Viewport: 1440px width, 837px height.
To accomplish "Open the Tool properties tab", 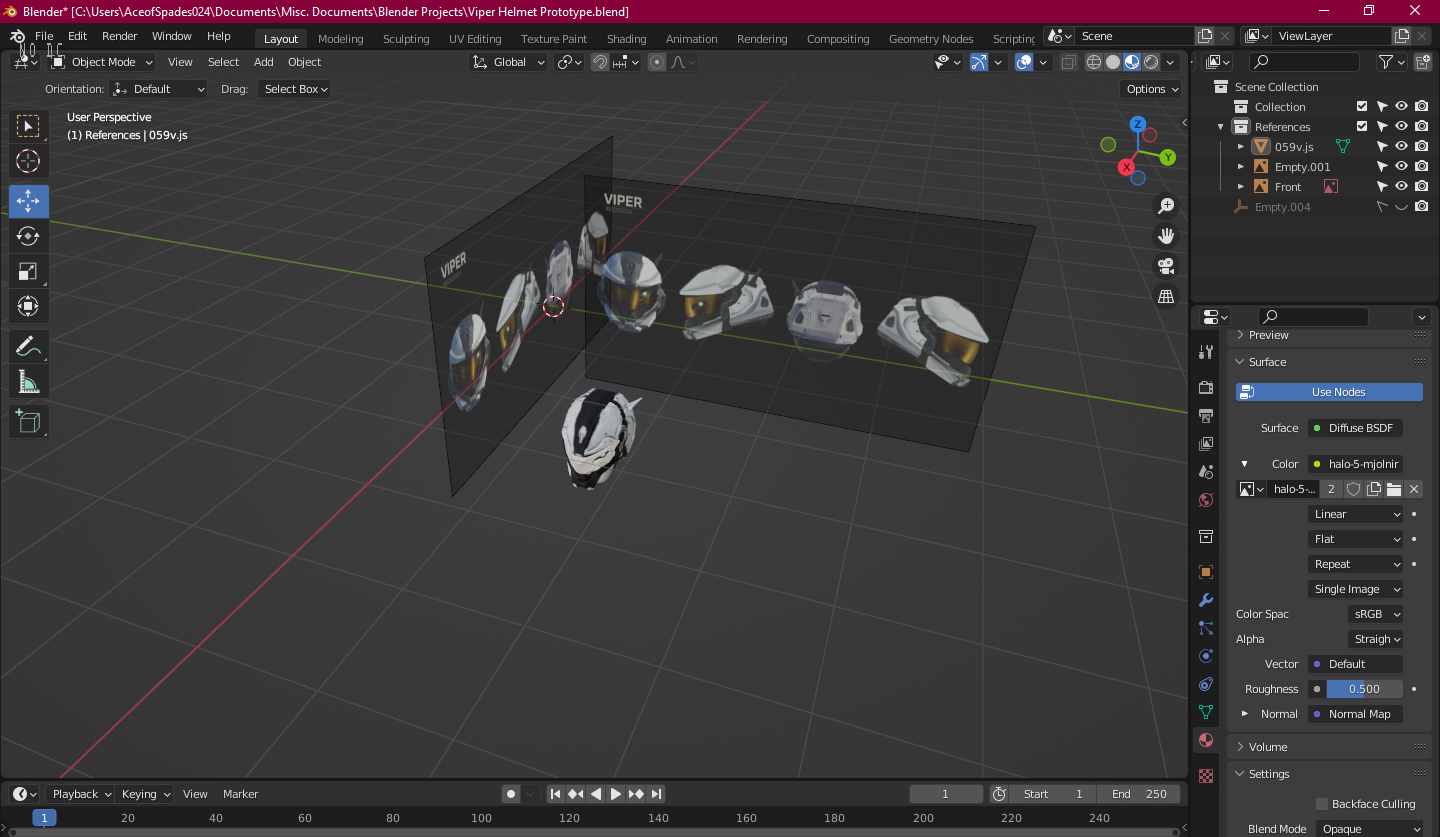I will point(1206,352).
